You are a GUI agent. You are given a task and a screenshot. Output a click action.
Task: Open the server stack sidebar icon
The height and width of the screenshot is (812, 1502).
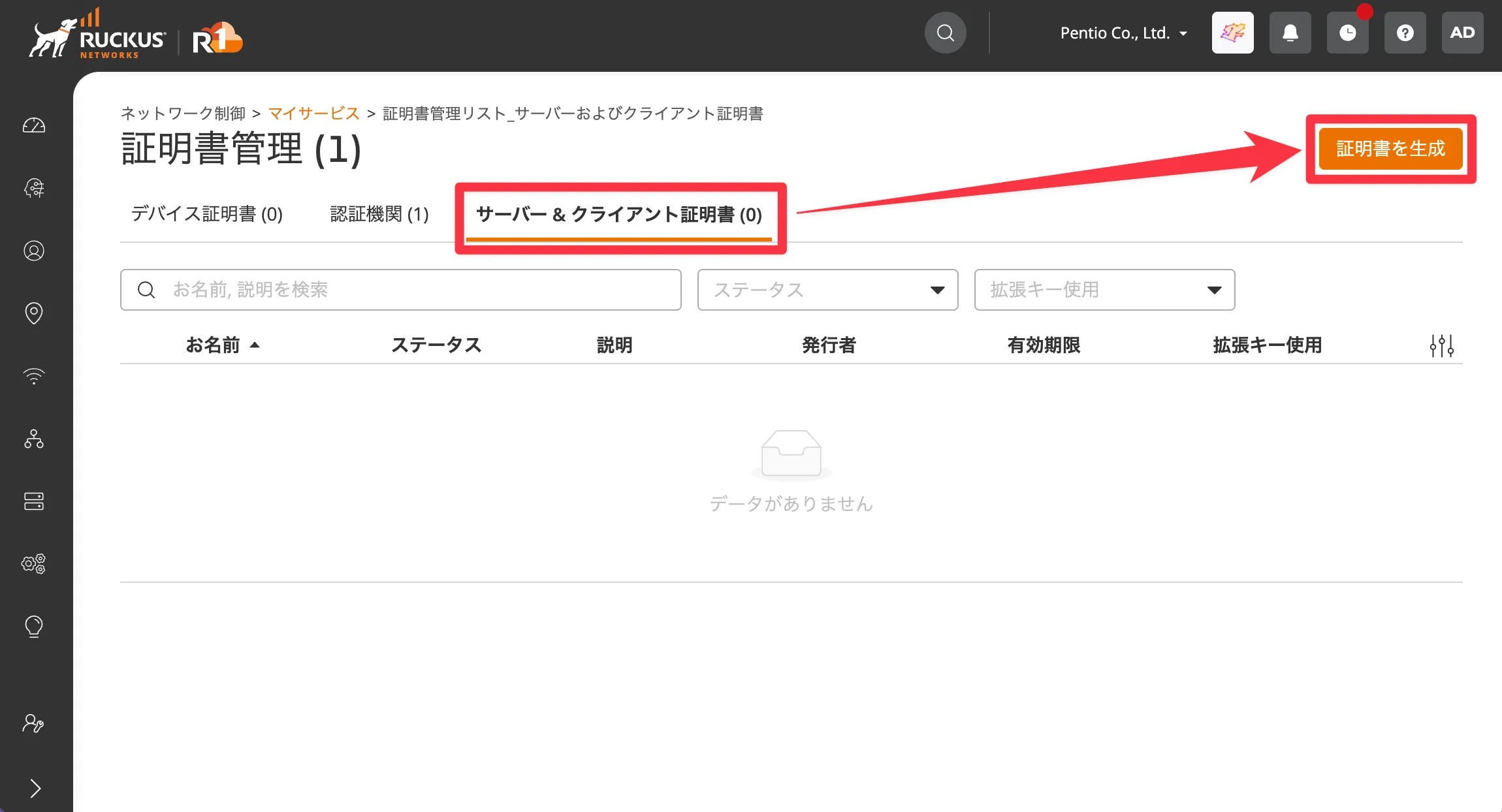pos(34,501)
